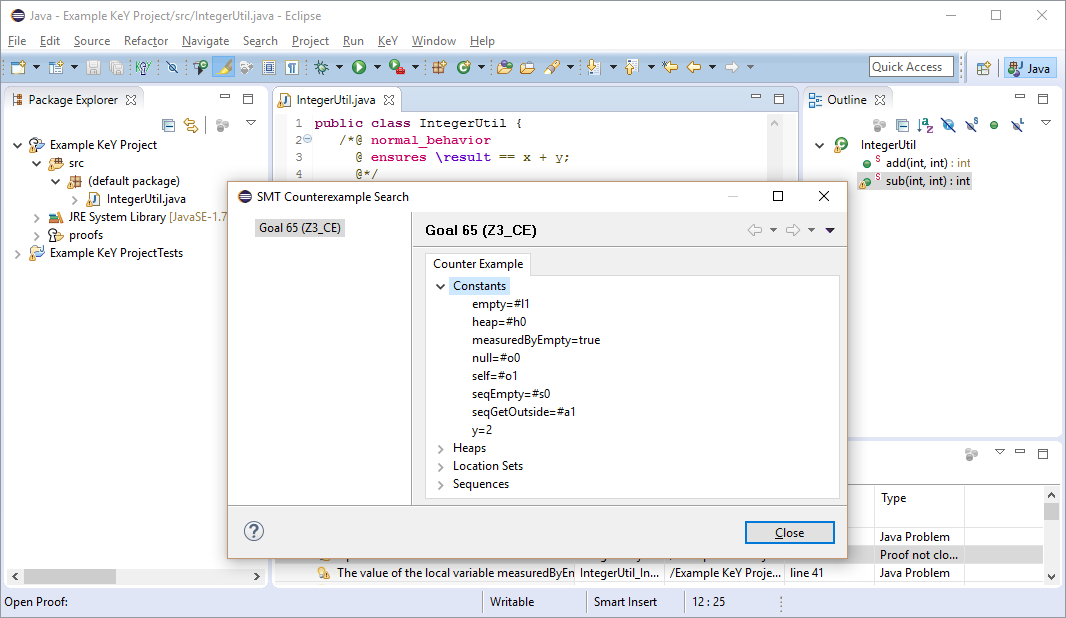This screenshot has height=618, width=1066.
Task: Click the New Java Class icon
Action: pyautogui.click(x=464, y=67)
